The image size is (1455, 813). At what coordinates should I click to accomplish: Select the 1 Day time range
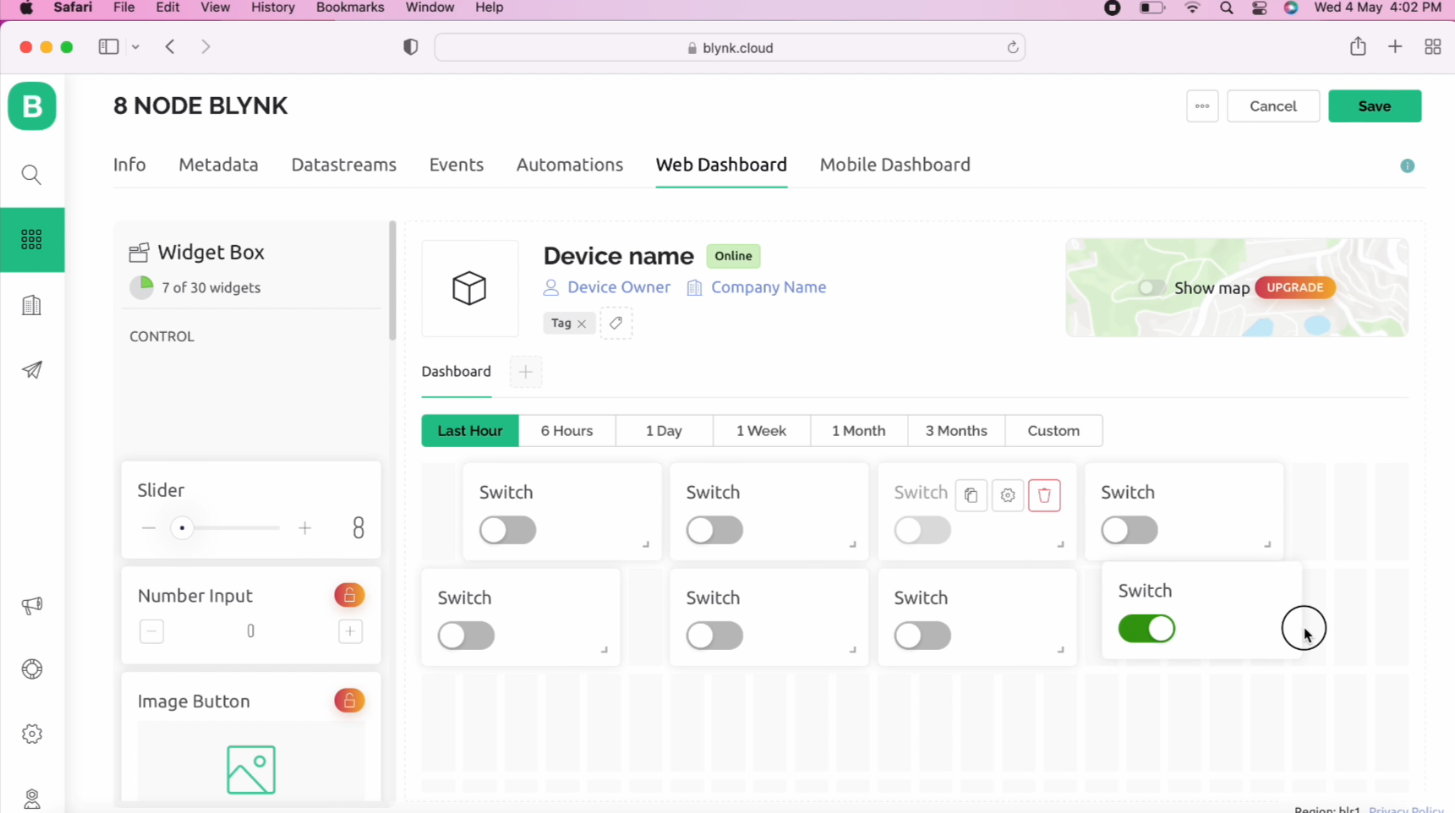664,431
